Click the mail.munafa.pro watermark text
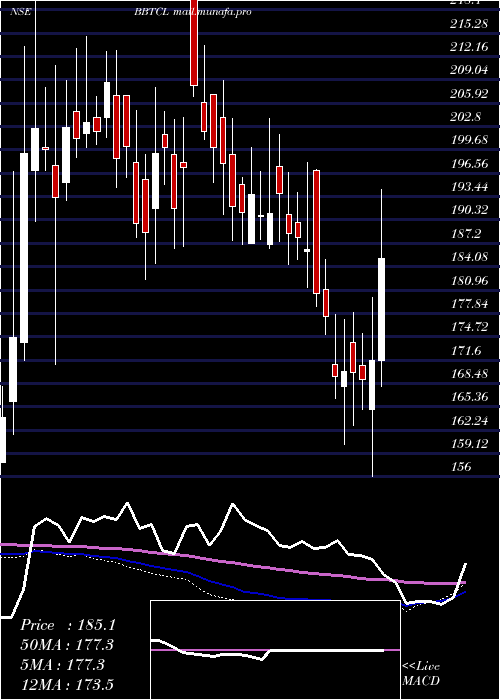The height and width of the screenshot is (700, 500). pyautogui.click(x=212, y=12)
